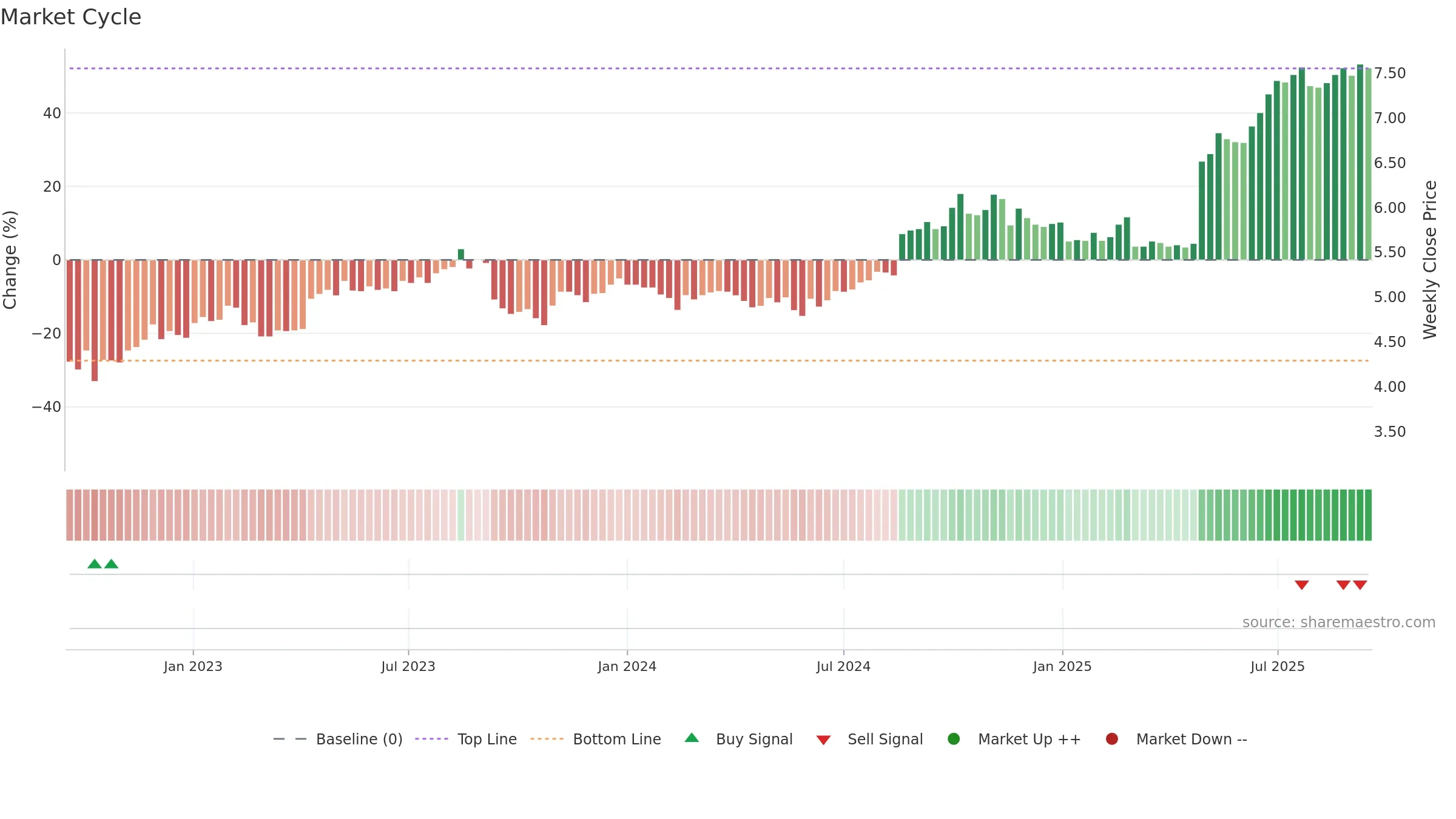Click the Jul 2024 x-axis label

843,666
